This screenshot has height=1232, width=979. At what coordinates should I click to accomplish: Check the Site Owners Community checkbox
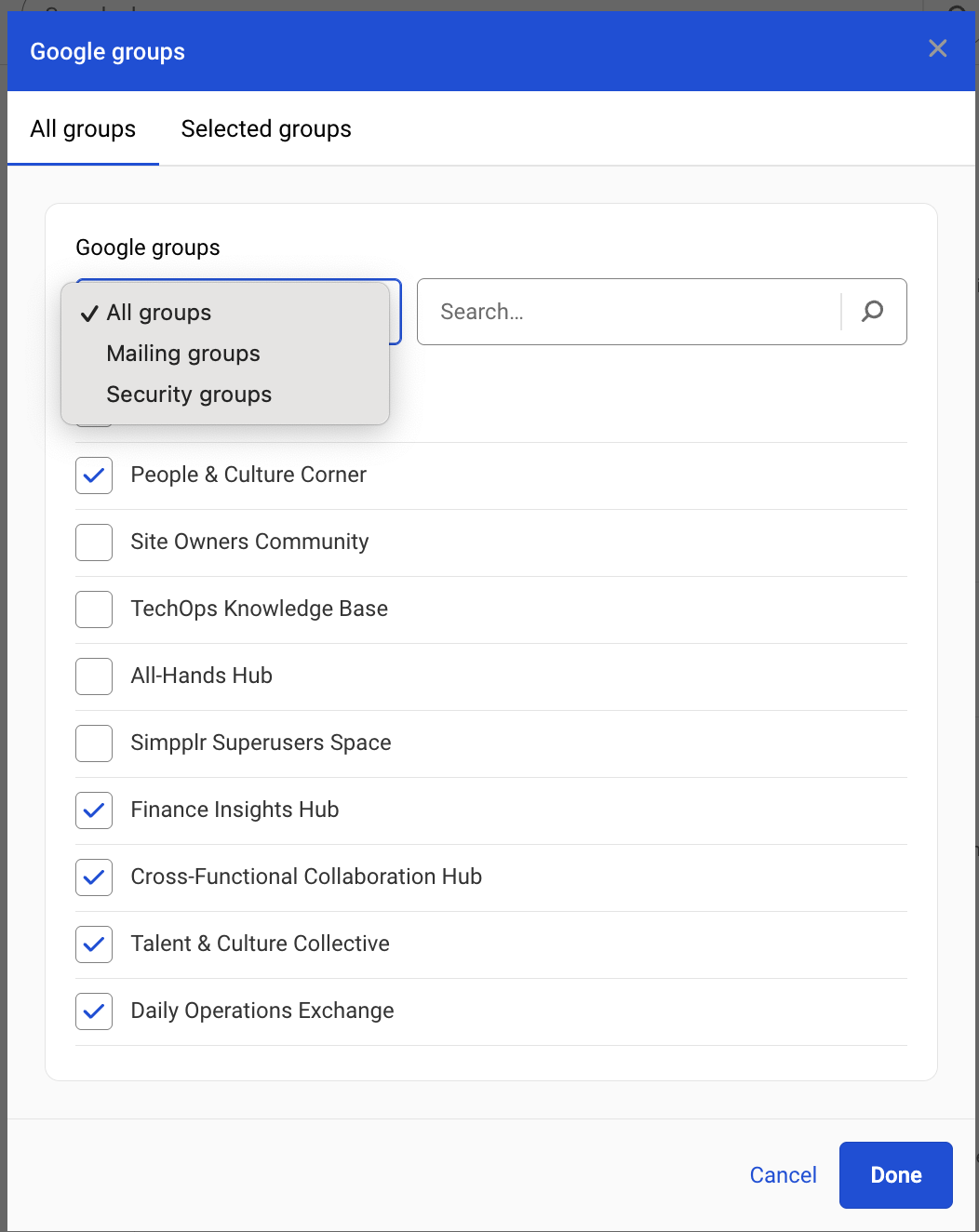pos(94,542)
